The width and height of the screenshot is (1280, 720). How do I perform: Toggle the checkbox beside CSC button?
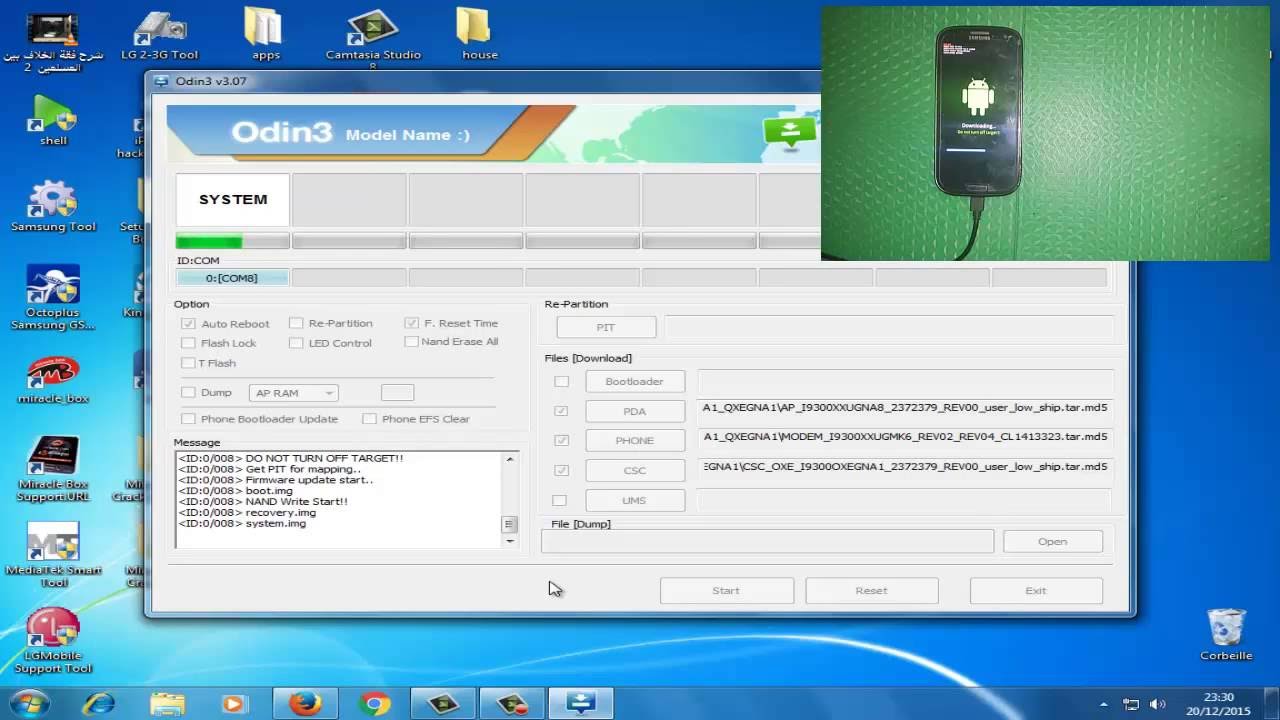[x=561, y=470]
